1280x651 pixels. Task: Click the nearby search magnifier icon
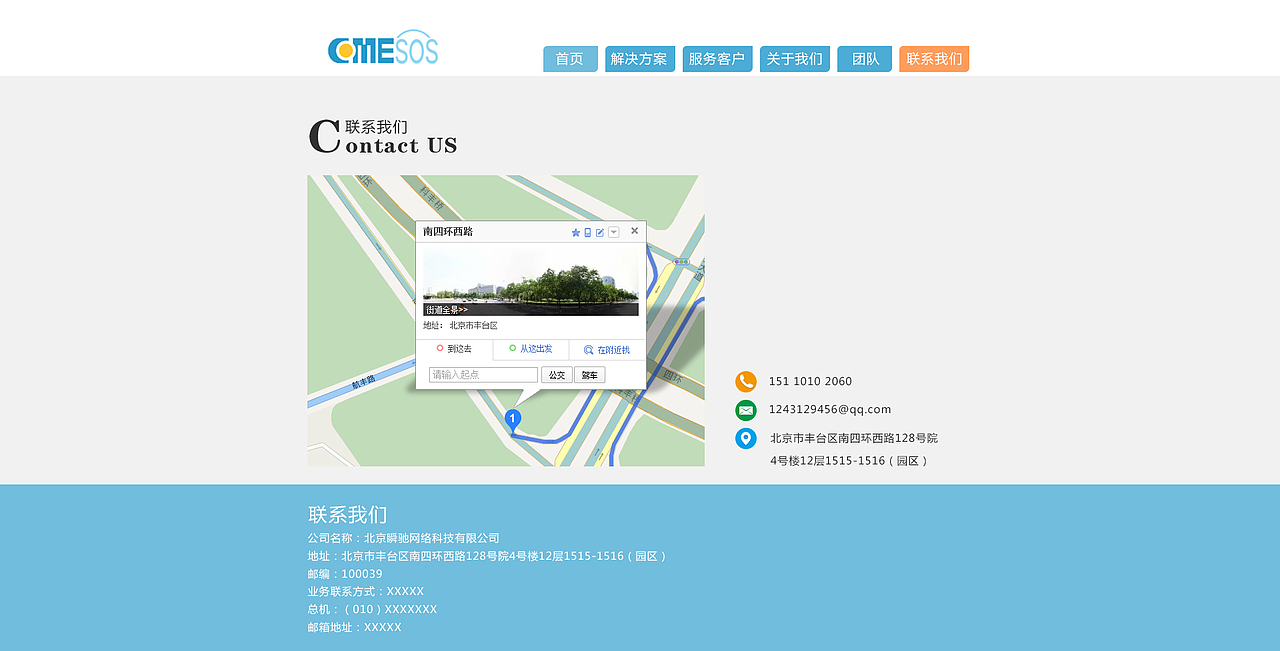(x=589, y=350)
